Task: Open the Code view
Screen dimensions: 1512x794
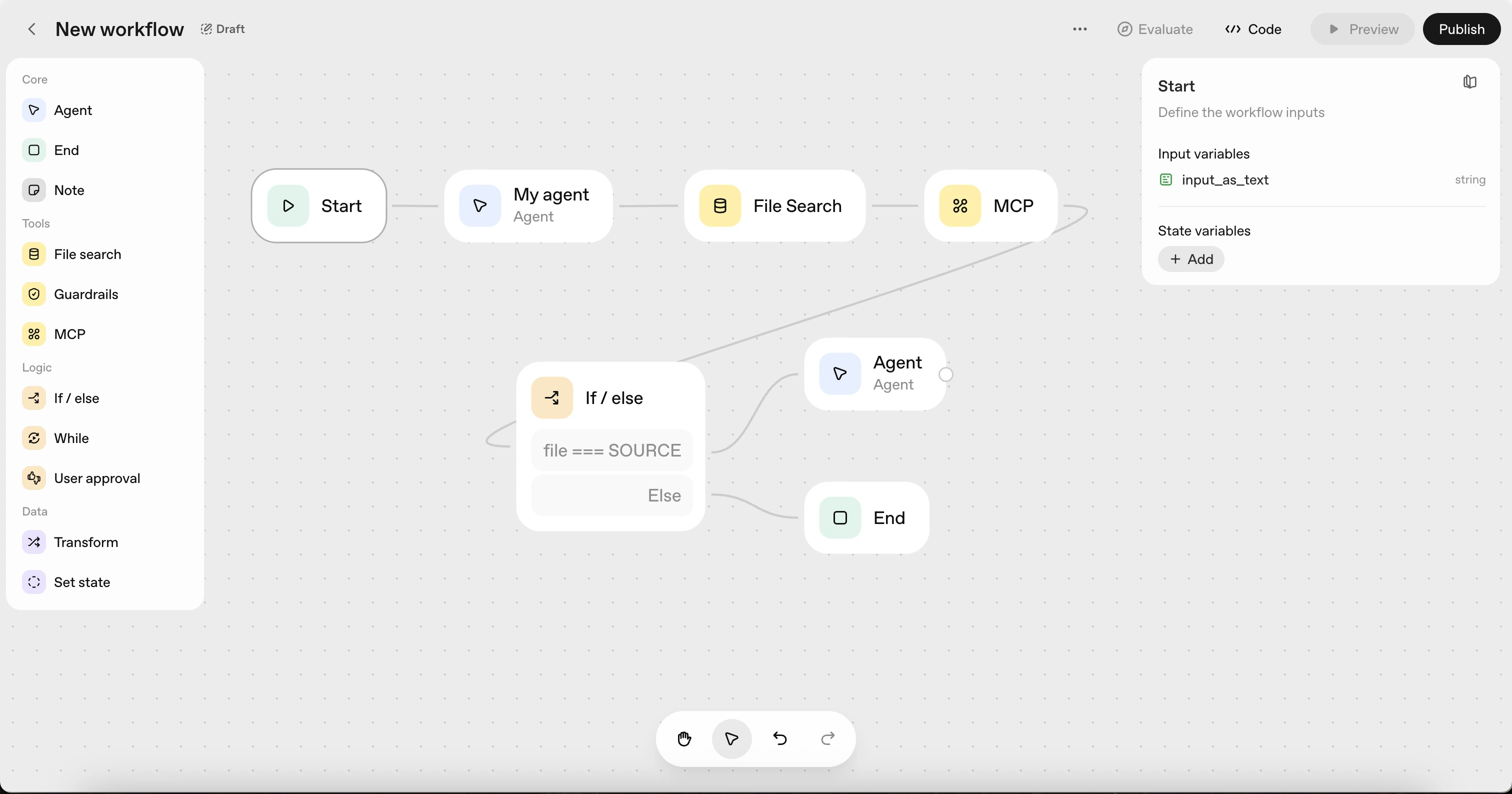Action: [x=1253, y=29]
